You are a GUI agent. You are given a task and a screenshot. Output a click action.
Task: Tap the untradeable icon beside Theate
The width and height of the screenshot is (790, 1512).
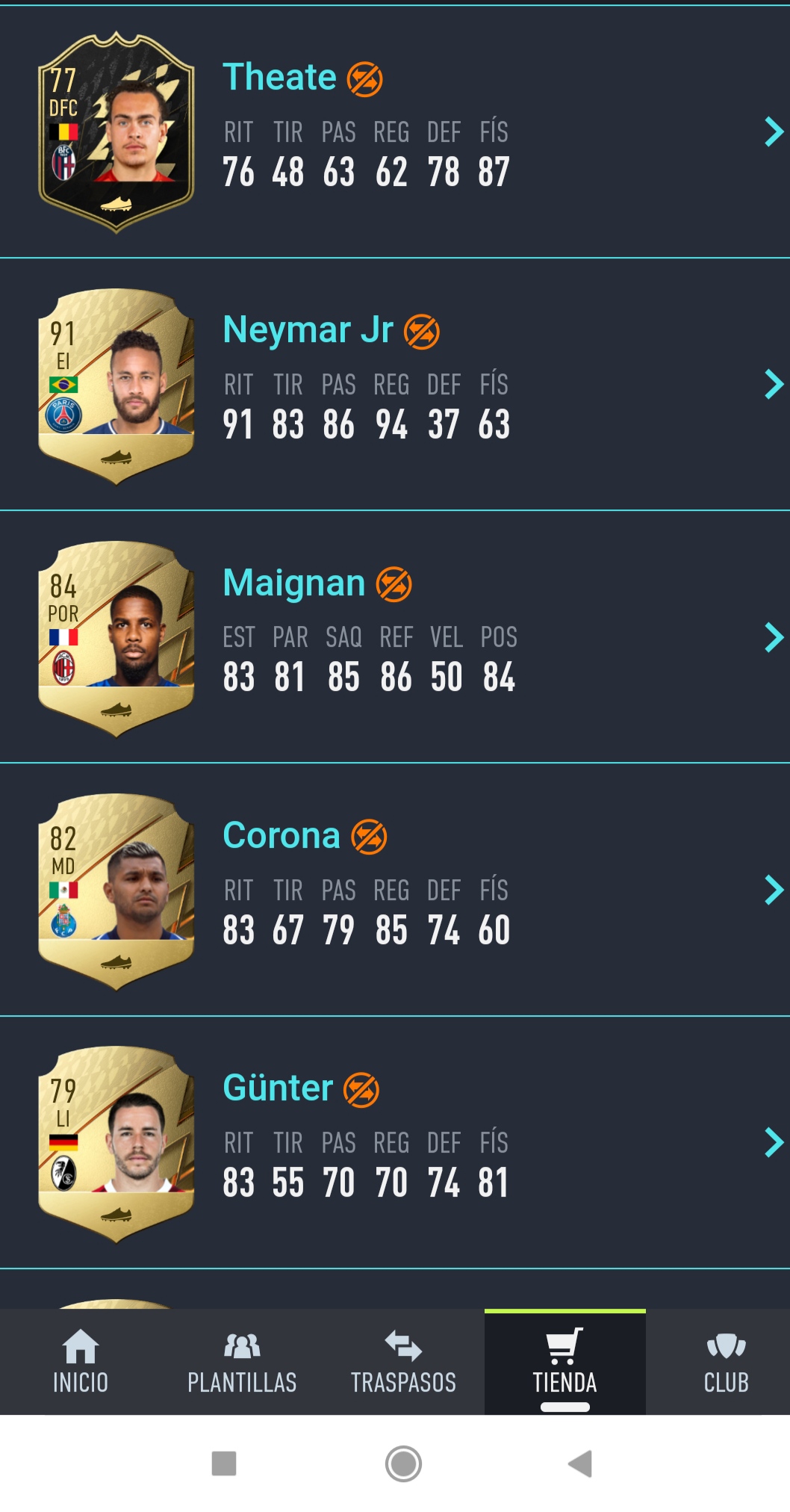(x=365, y=79)
